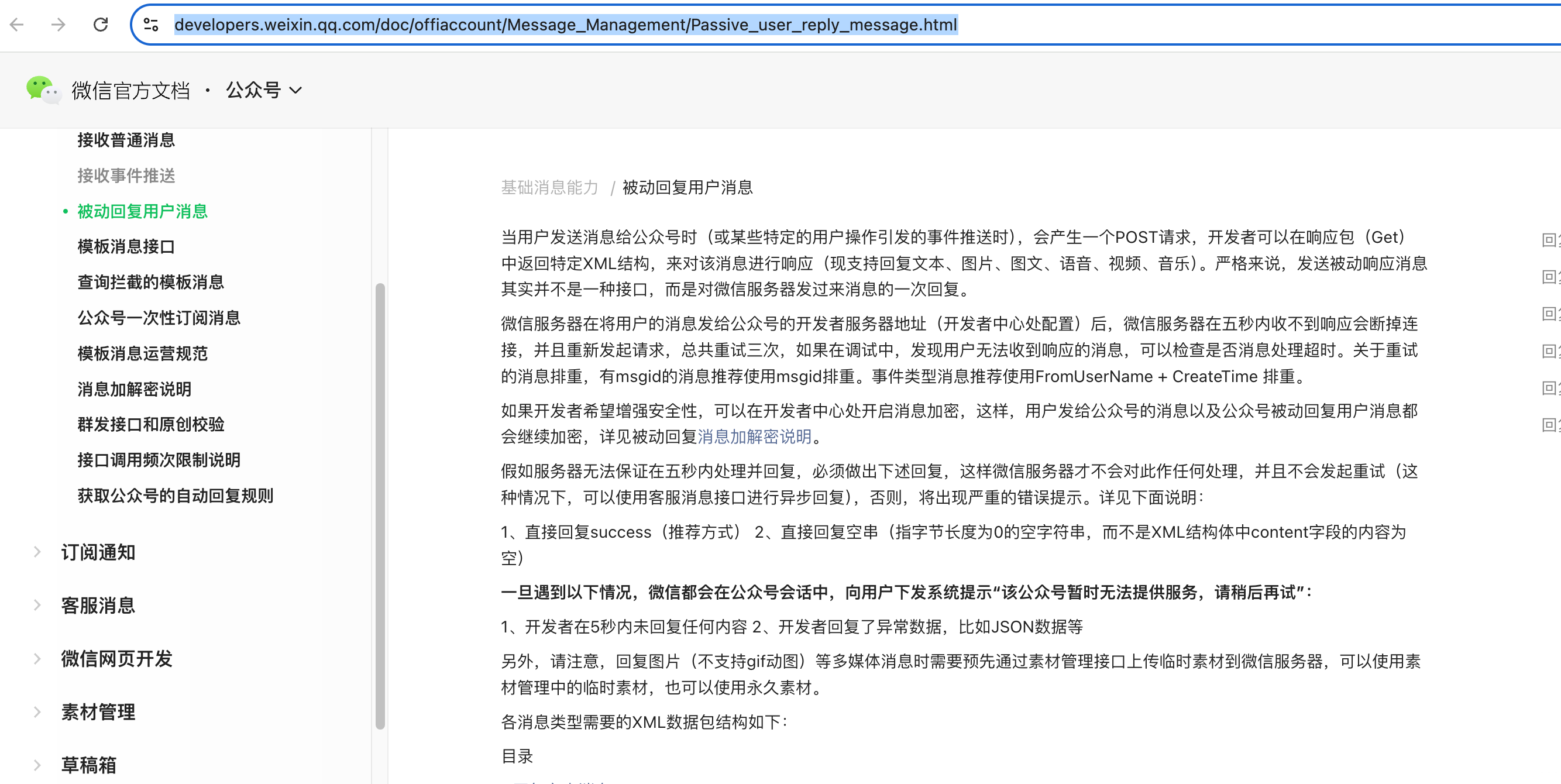
Task: Click the last icon on right edge
Action: [x=1548, y=425]
